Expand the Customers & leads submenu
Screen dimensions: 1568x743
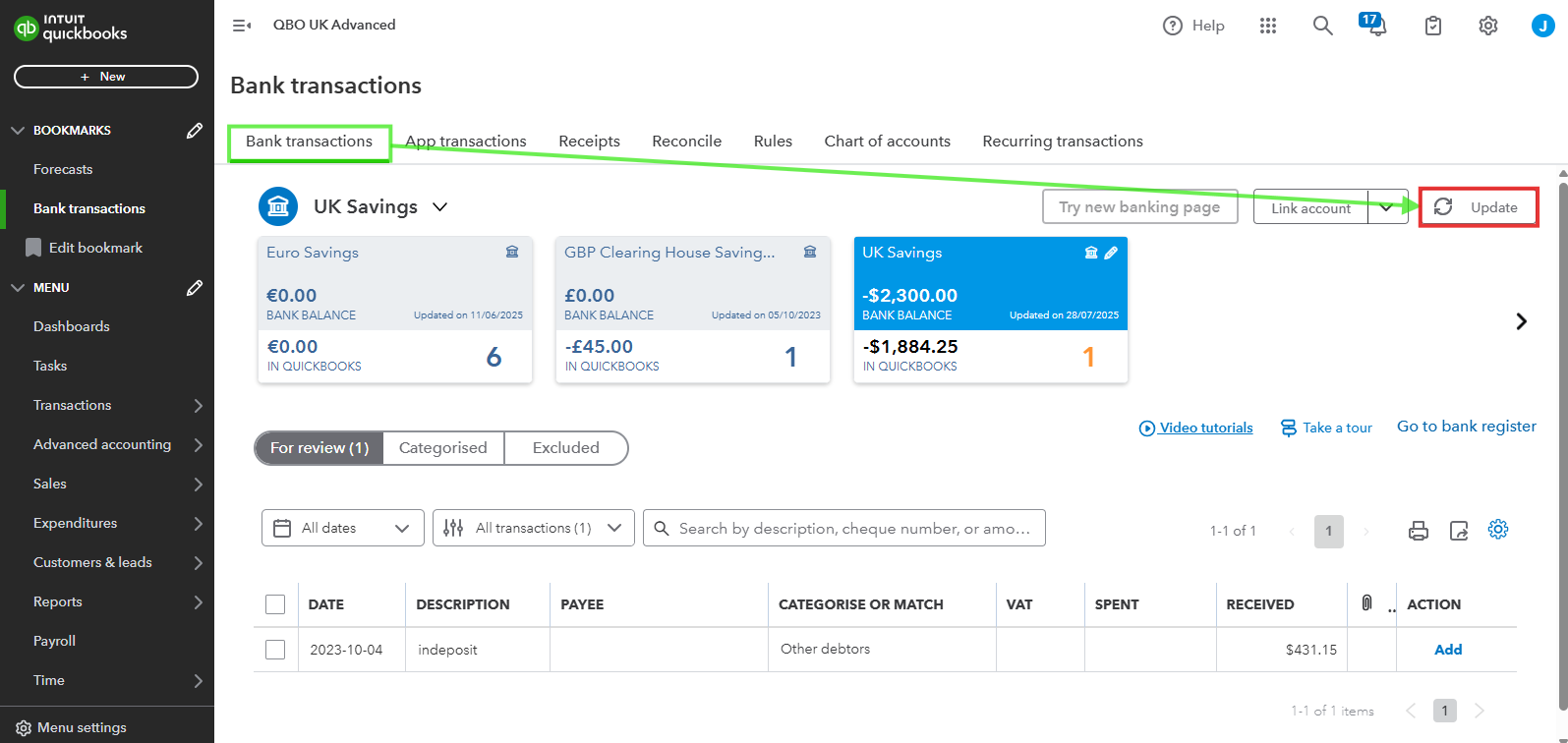[198, 562]
